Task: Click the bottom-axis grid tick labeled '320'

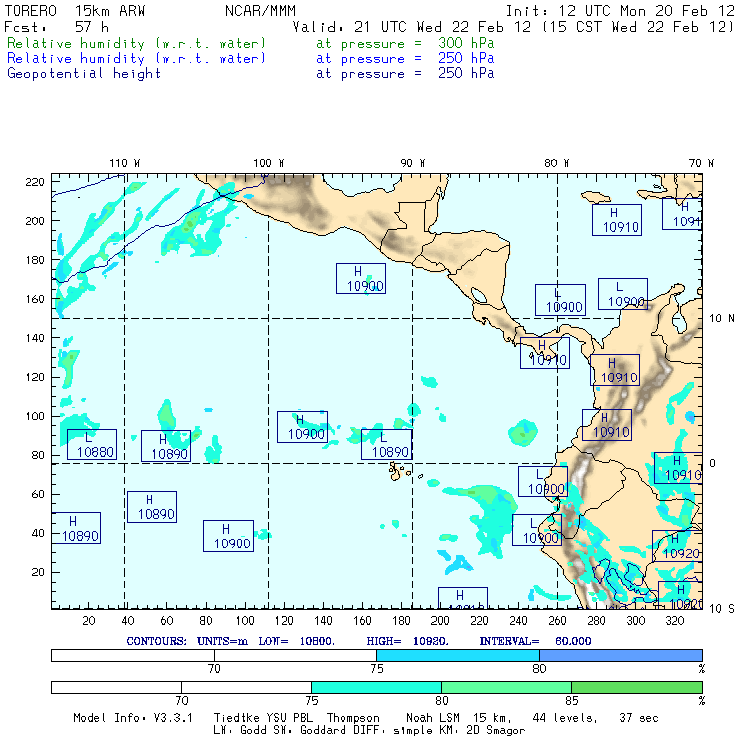Action: pyautogui.click(x=675, y=621)
